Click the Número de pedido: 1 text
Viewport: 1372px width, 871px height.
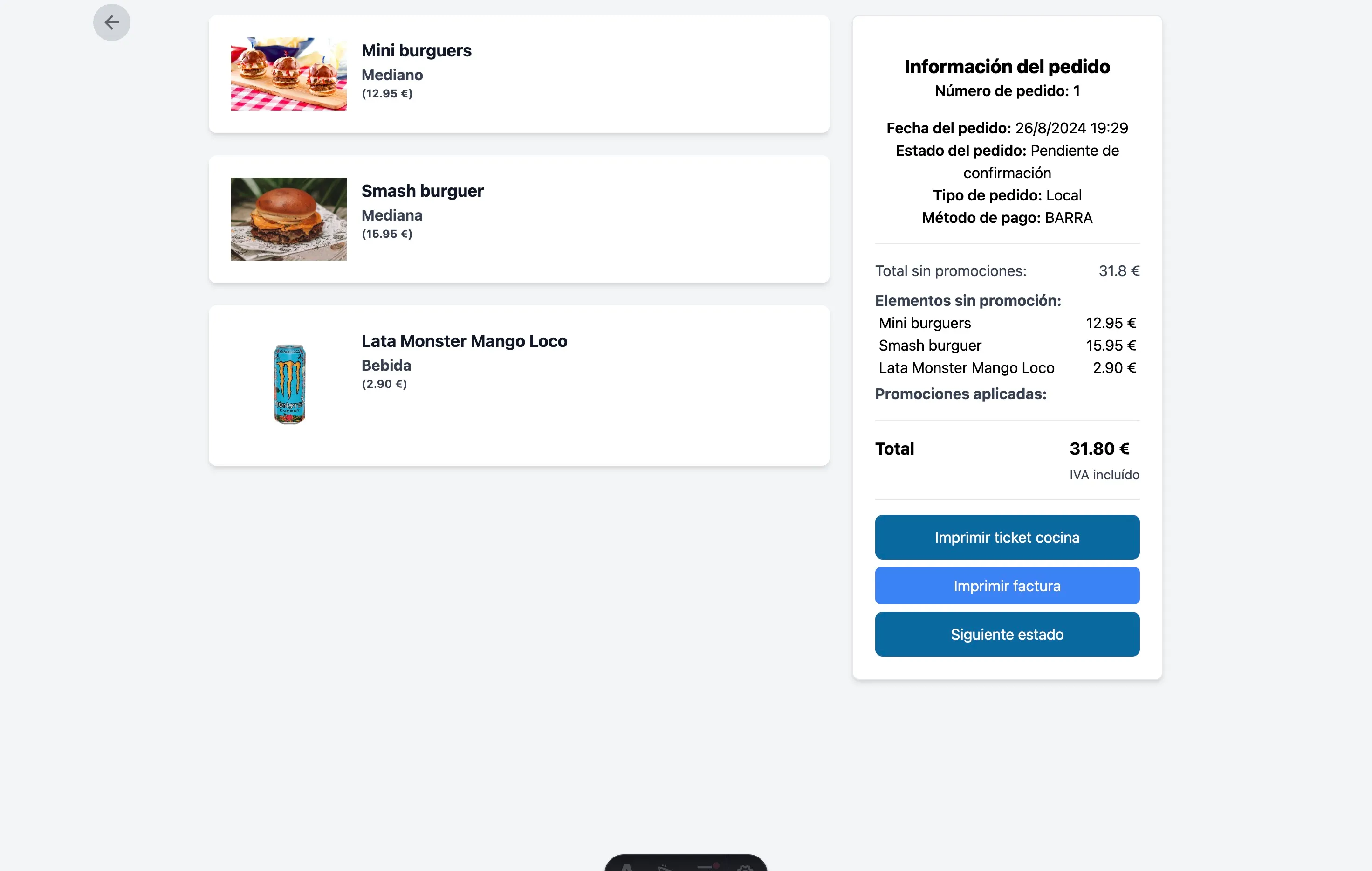click(1007, 91)
